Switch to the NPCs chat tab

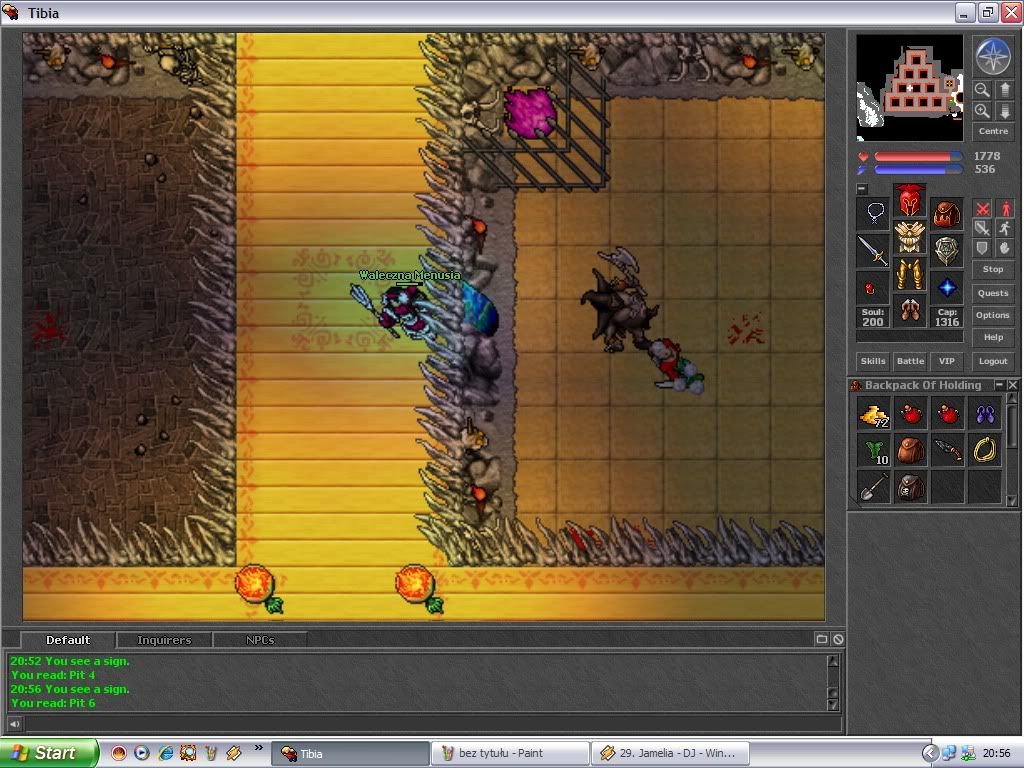(260, 640)
